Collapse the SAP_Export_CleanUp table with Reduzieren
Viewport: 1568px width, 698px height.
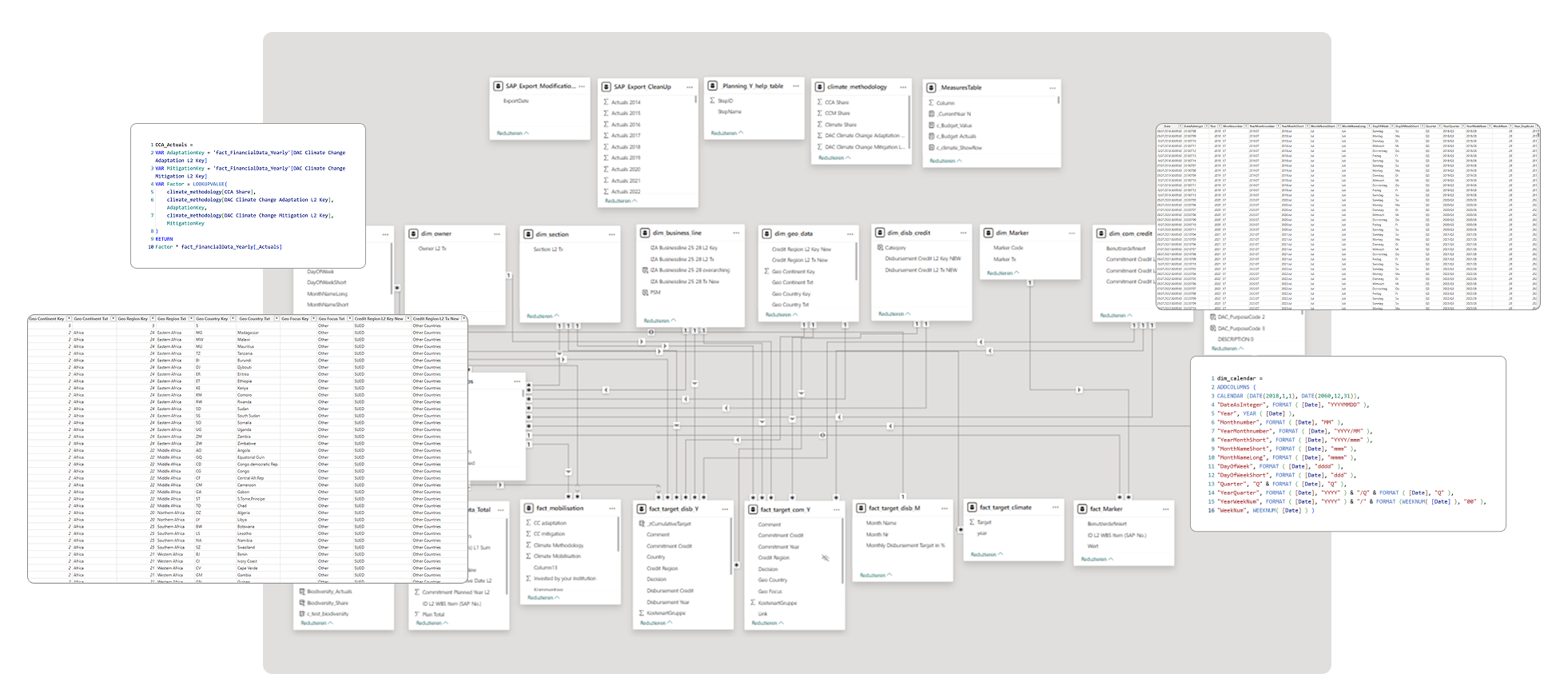[x=621, y=201]
